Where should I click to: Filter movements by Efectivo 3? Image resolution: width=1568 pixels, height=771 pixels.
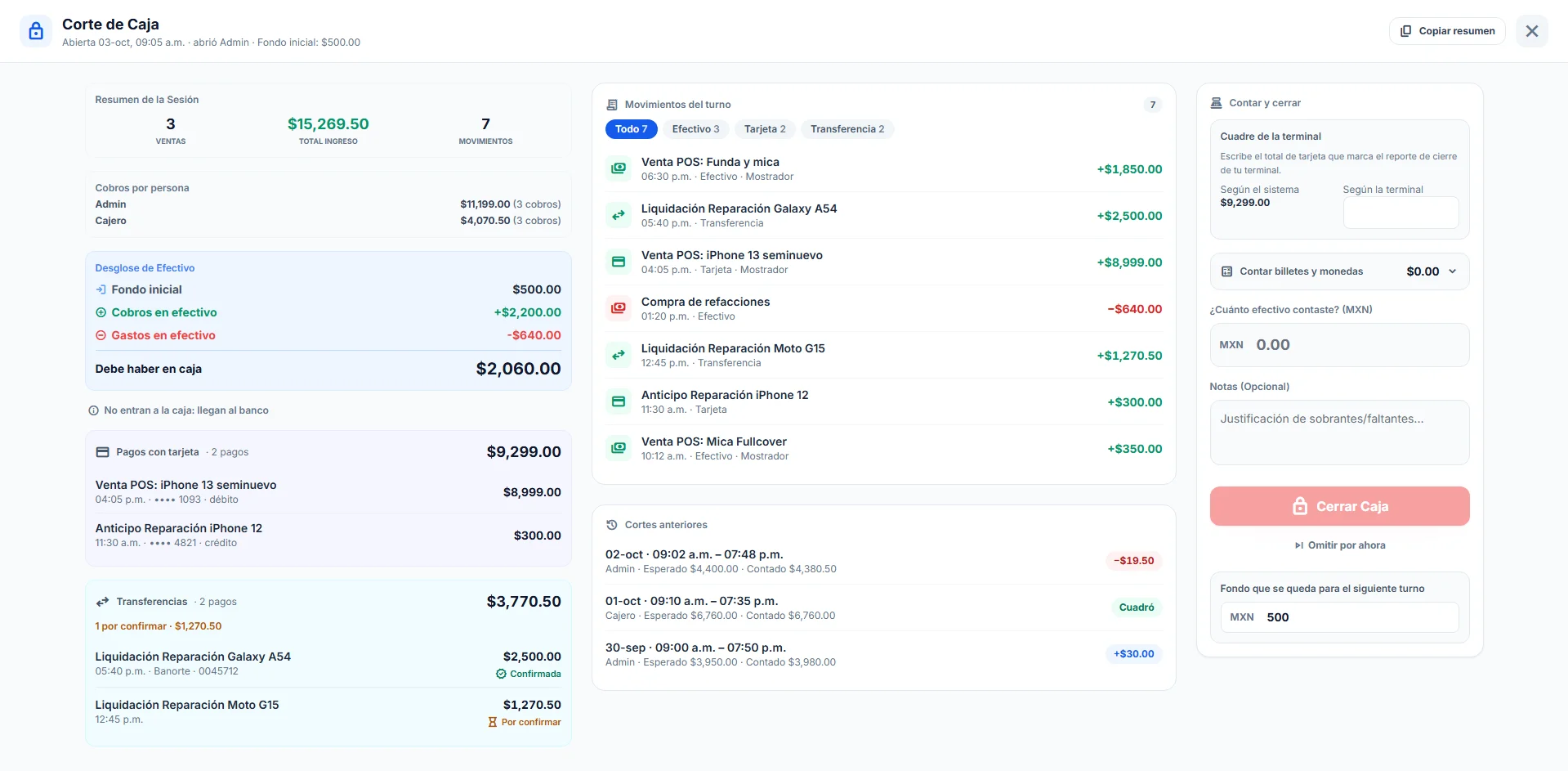[695, 129]
